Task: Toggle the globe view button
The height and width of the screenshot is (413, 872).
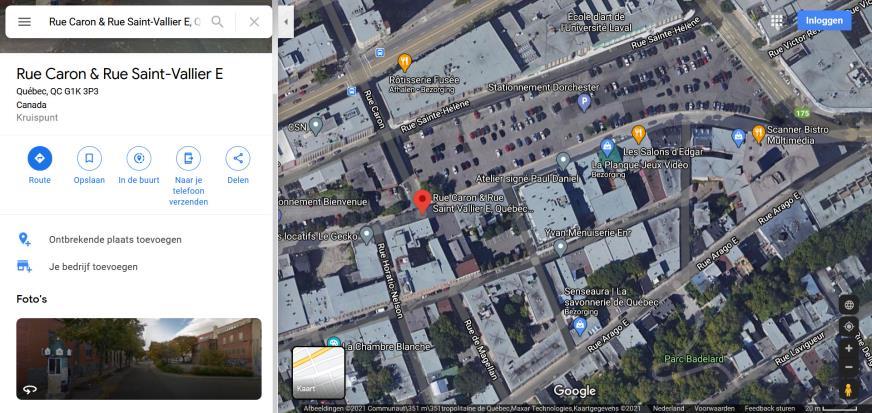Action: [849, 305]
